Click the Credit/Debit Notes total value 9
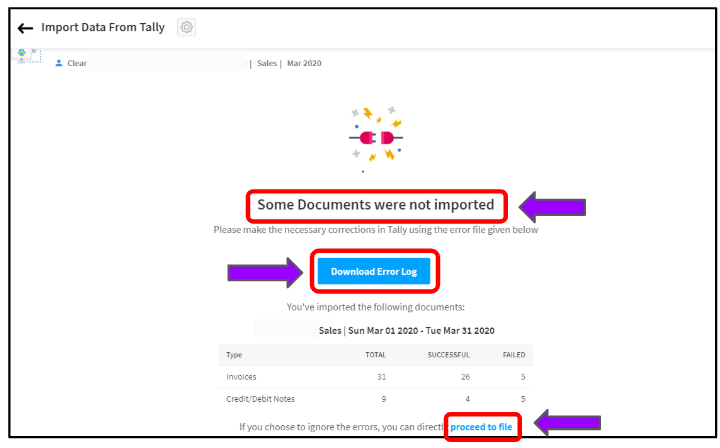The width and height of the screenshot is (720, 448). 384,399
